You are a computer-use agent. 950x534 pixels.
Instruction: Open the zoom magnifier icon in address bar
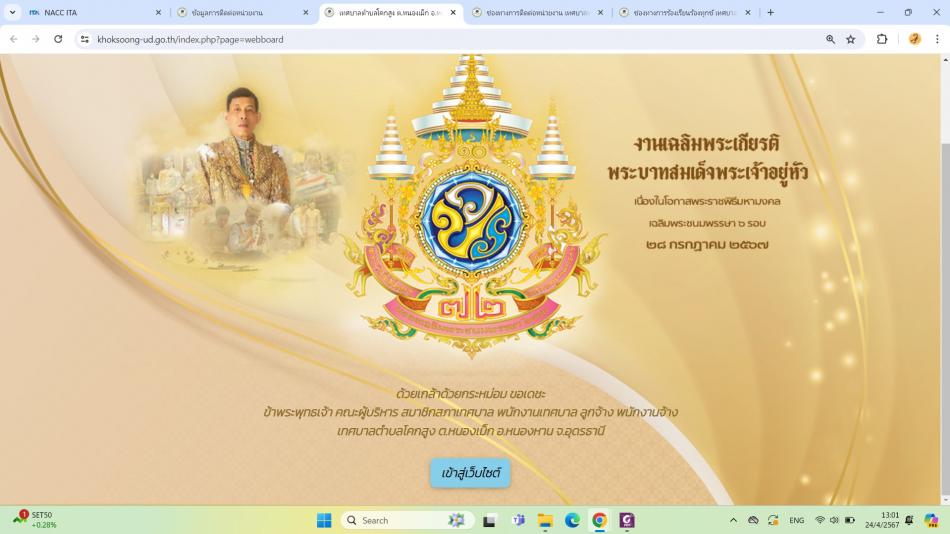point(830,39)
